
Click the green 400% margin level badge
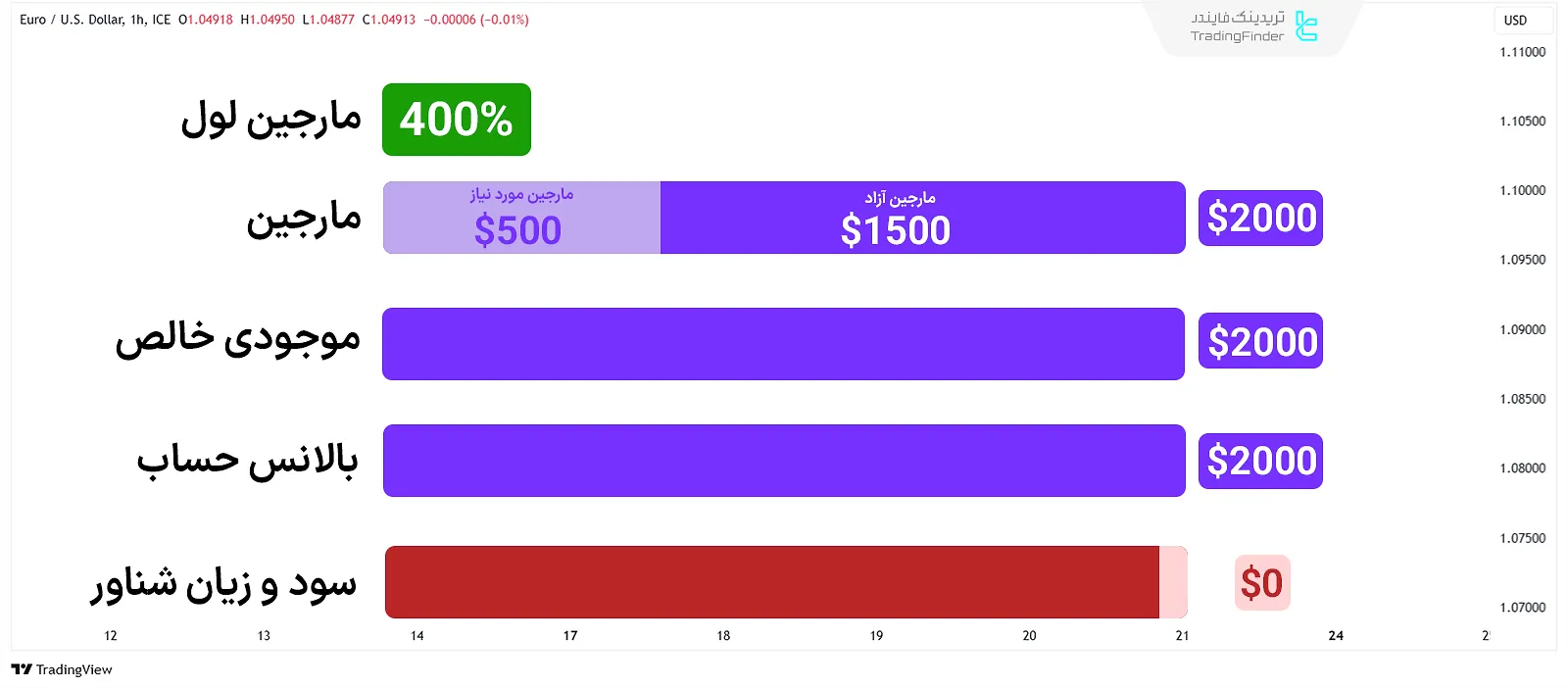click(x=457, y=120)
